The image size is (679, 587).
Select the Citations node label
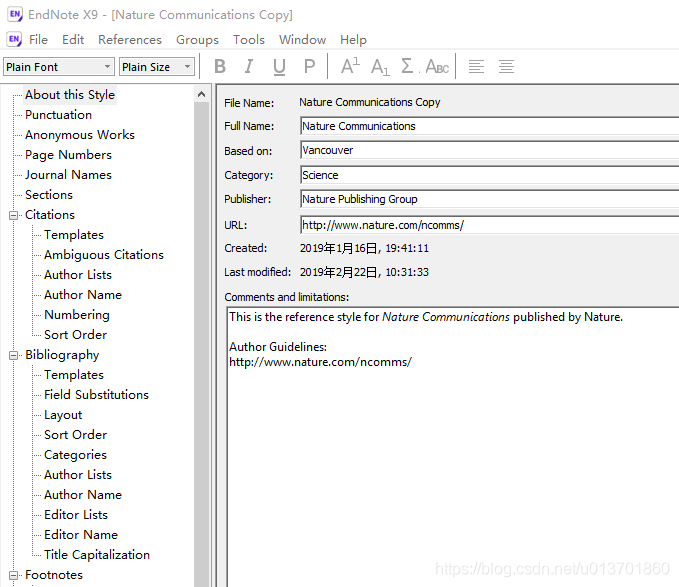point(50,215)
